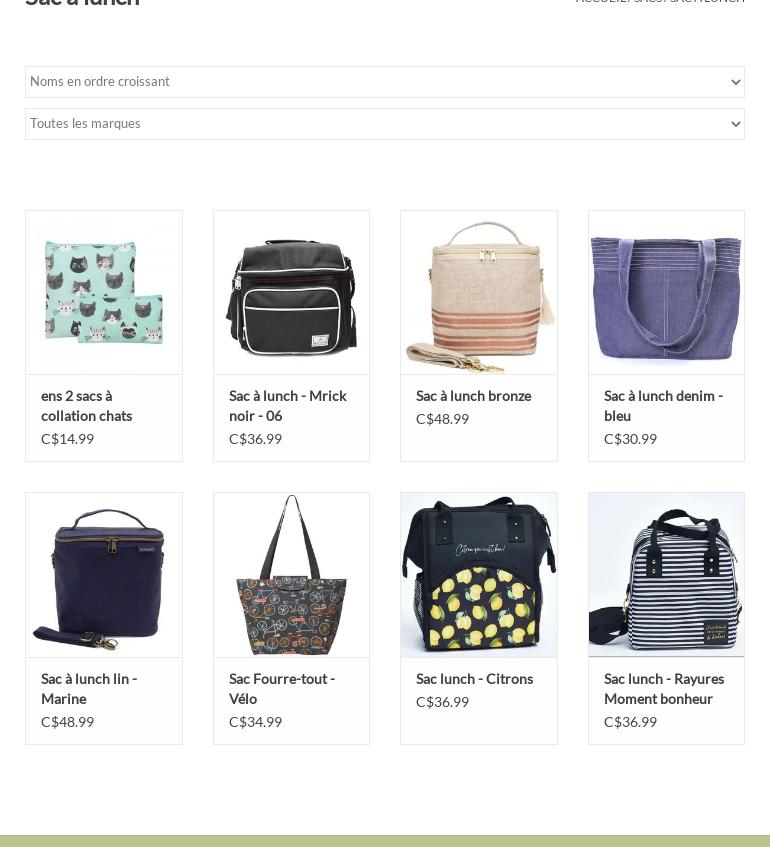The width and height of the screenshot is (770, 847).
Task: View the striped Moment bonheur bag photo
Action: pyautogui.click(x=666, y=575)
